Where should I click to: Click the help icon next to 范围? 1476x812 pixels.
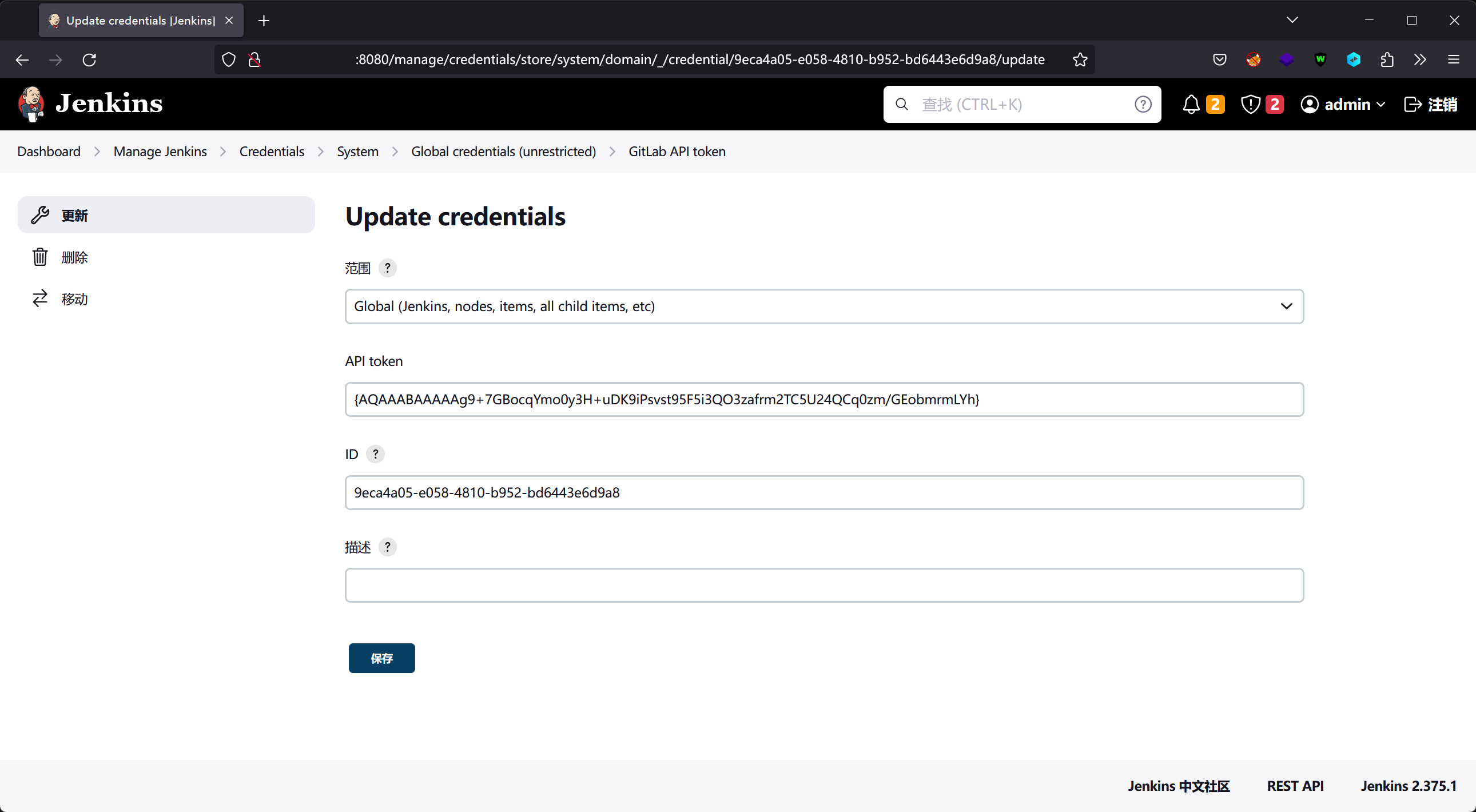coord(387,268)
